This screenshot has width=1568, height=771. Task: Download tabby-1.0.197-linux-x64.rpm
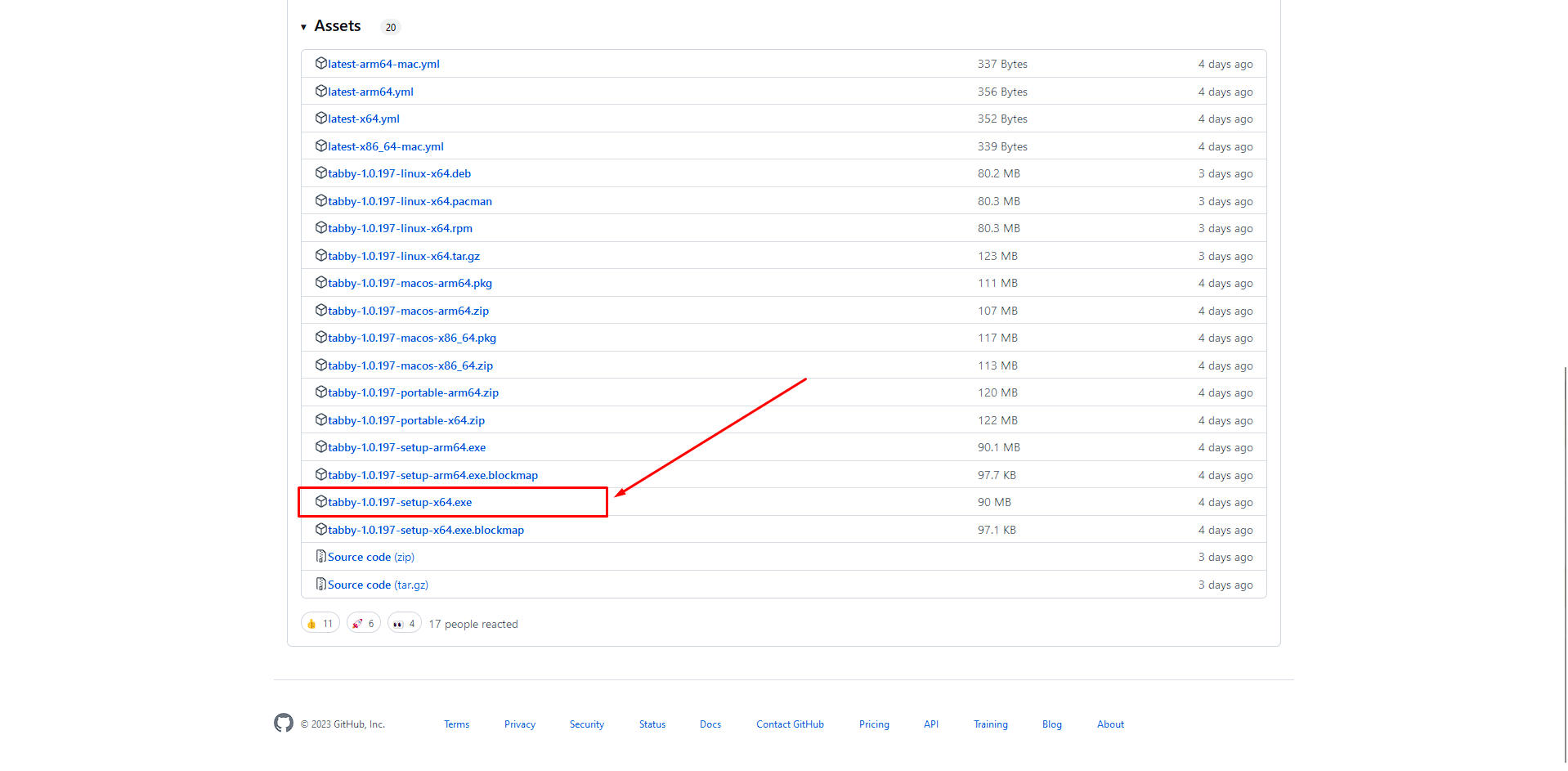coord(400,228)
